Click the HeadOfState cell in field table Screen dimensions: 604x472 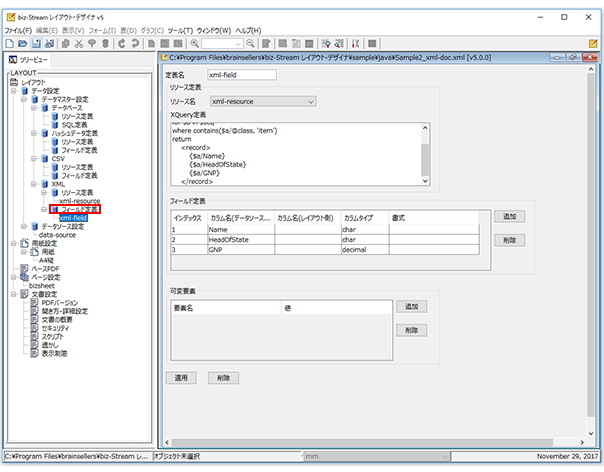pos(241,240)
